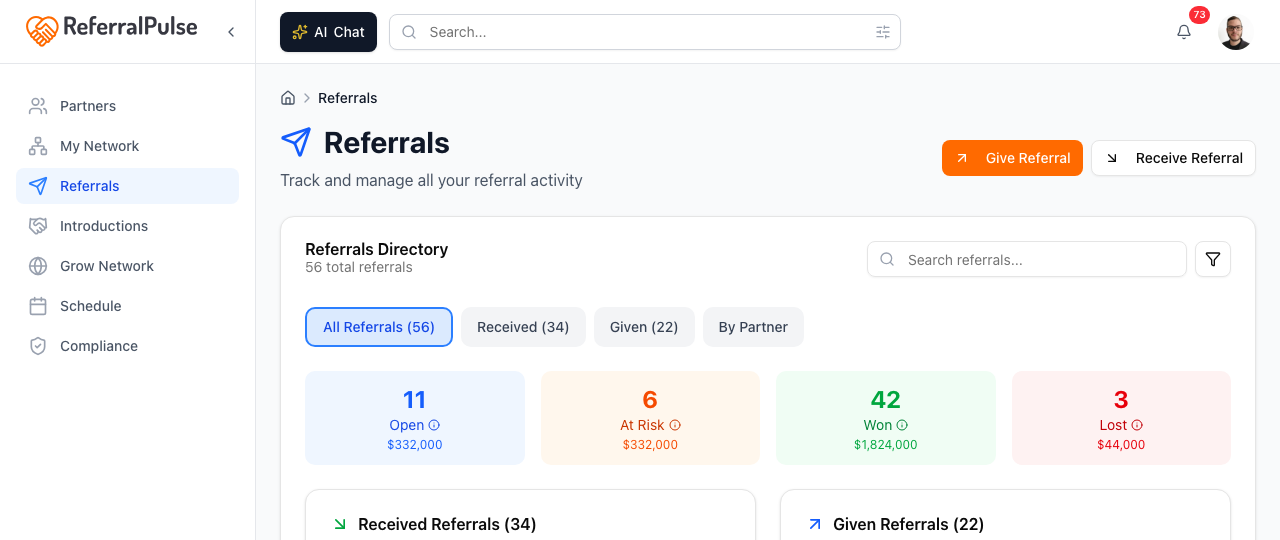Click the Given Referrals (22) heading
The height and width of the screenshot is (540, 1280).
tap(908, 524)
